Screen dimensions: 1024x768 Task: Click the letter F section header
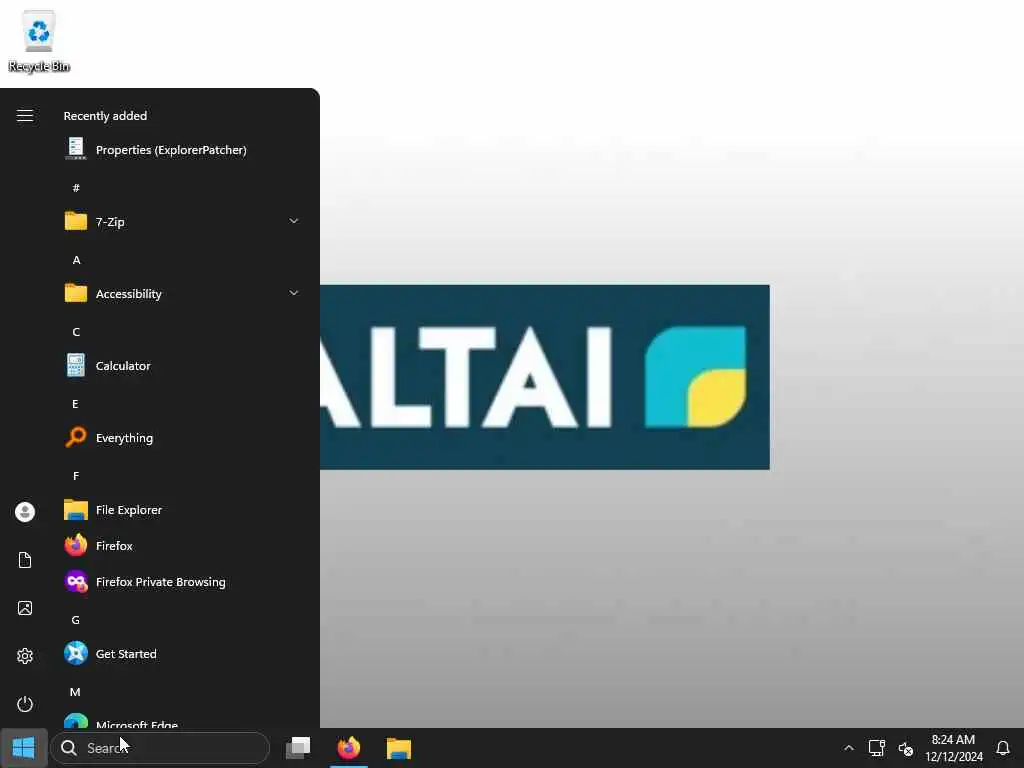[x=76, y=476]
